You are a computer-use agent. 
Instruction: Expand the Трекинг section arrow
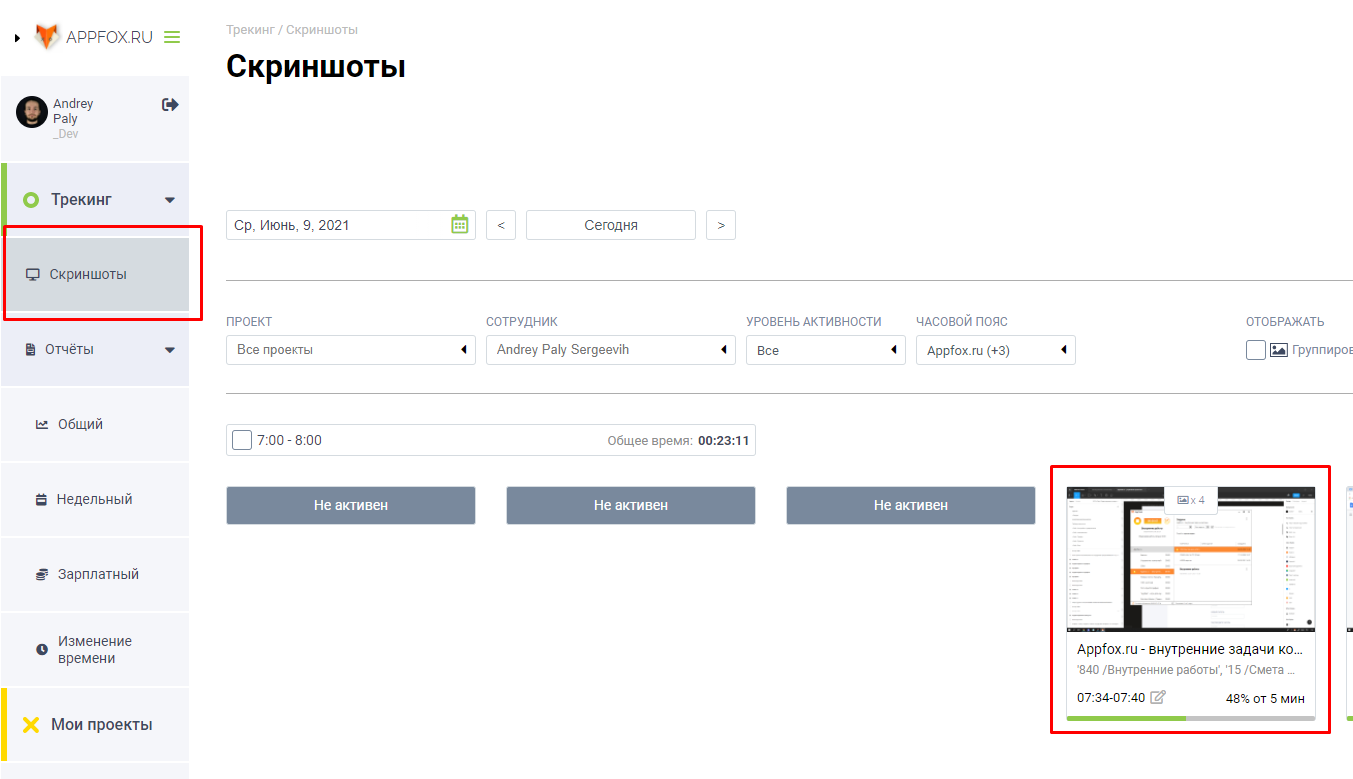click(170, 200)
